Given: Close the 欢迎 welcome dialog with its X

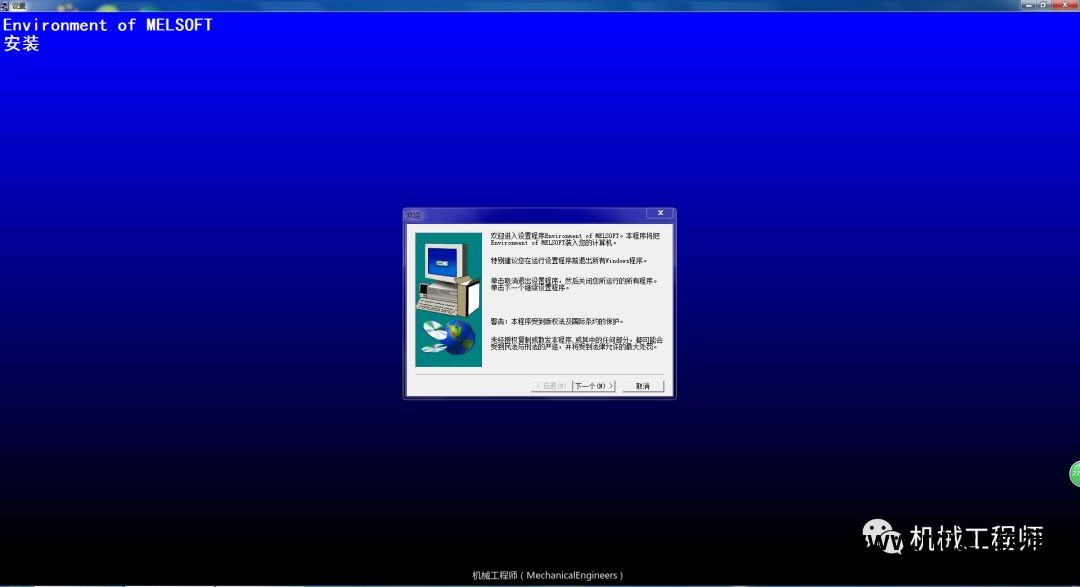Looking at the screenshot, I should [x=660, y=213].
